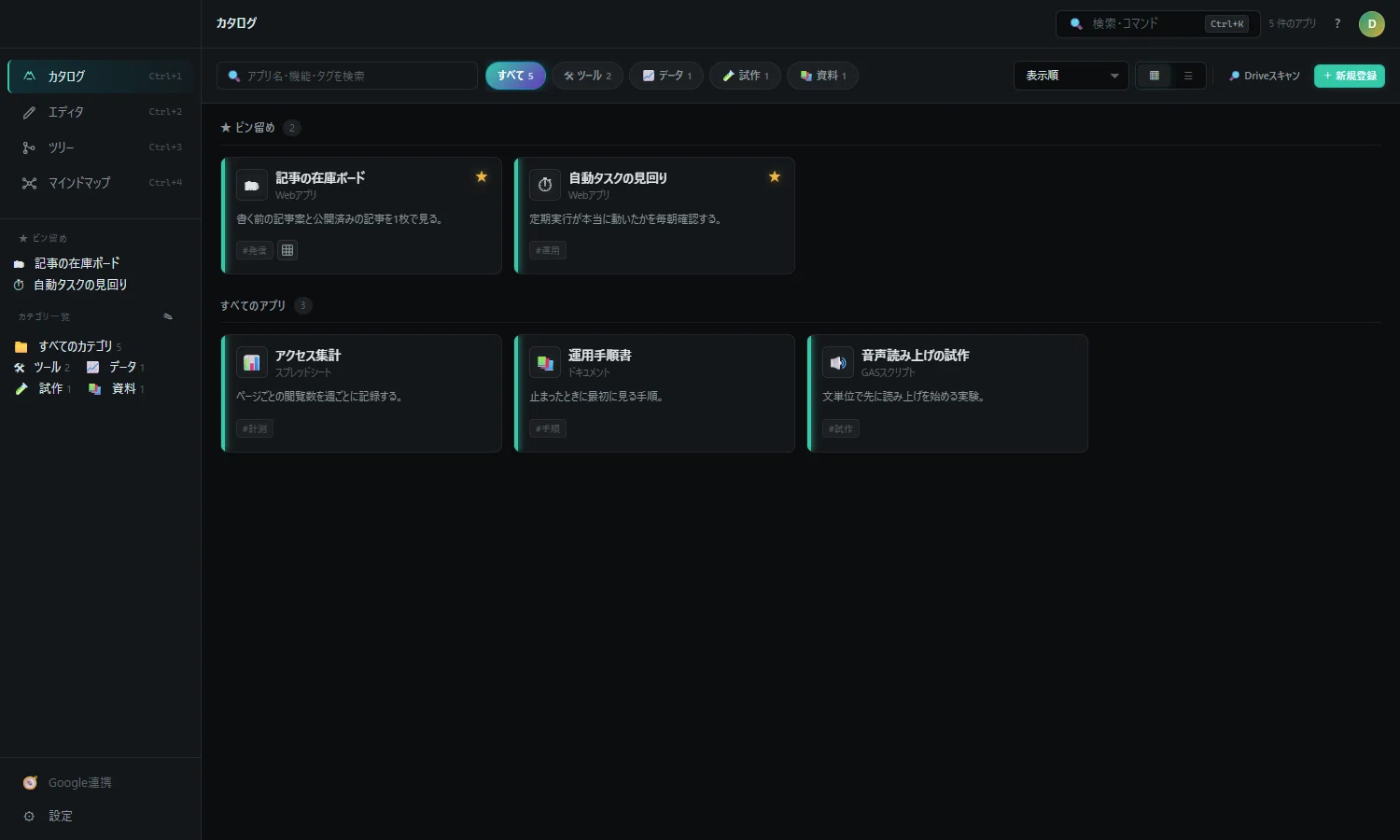Click the #計測 tag
Viewport: 1400px width, 840px height.
pos(255,428)
